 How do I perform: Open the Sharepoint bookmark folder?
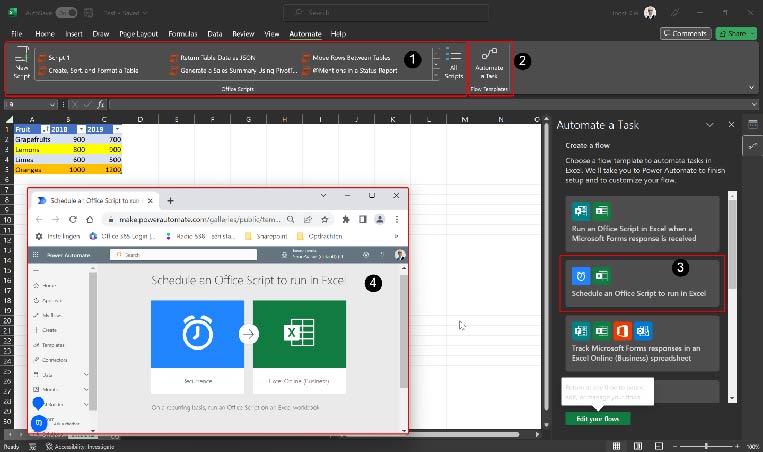[266, 236]
